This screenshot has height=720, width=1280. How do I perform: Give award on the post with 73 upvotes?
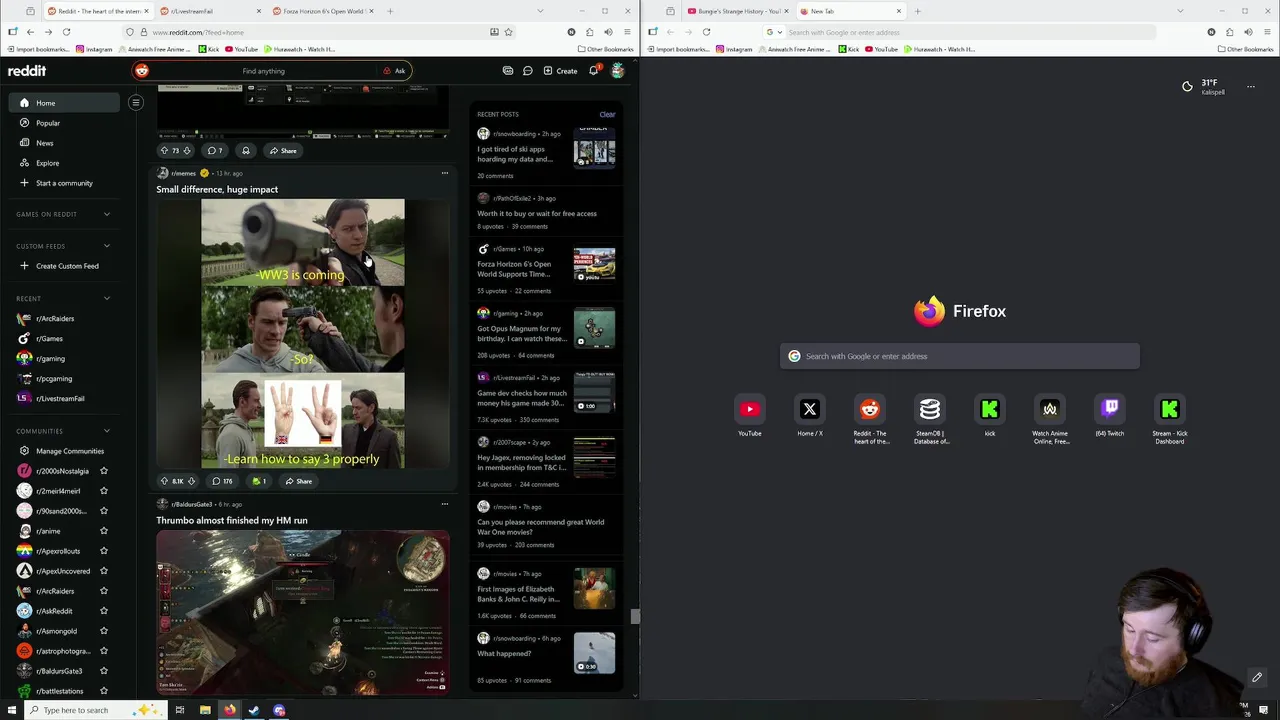(x=245, y=151)
